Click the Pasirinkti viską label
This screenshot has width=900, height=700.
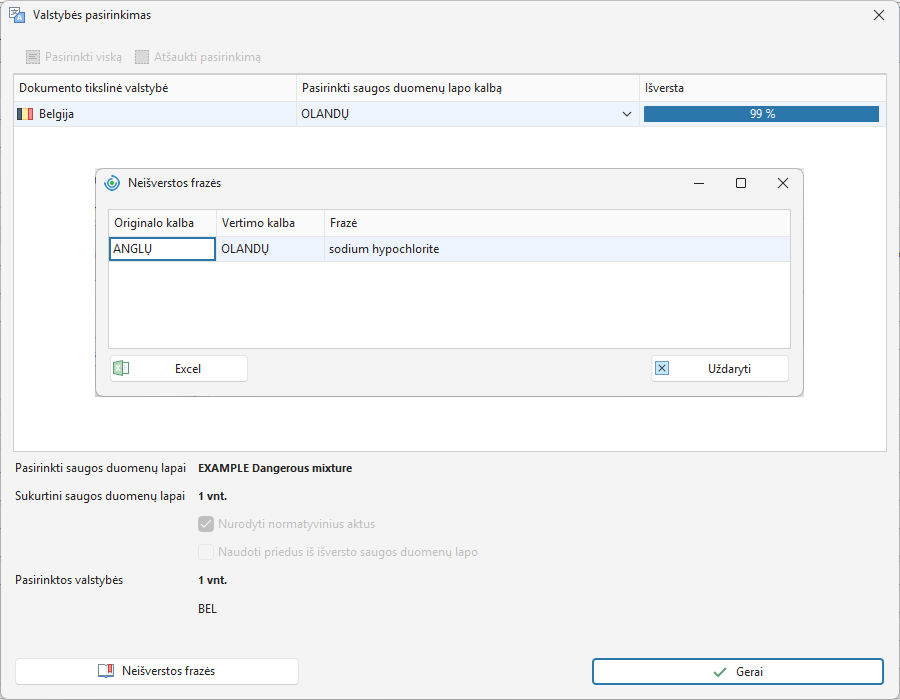pos(83,57)
